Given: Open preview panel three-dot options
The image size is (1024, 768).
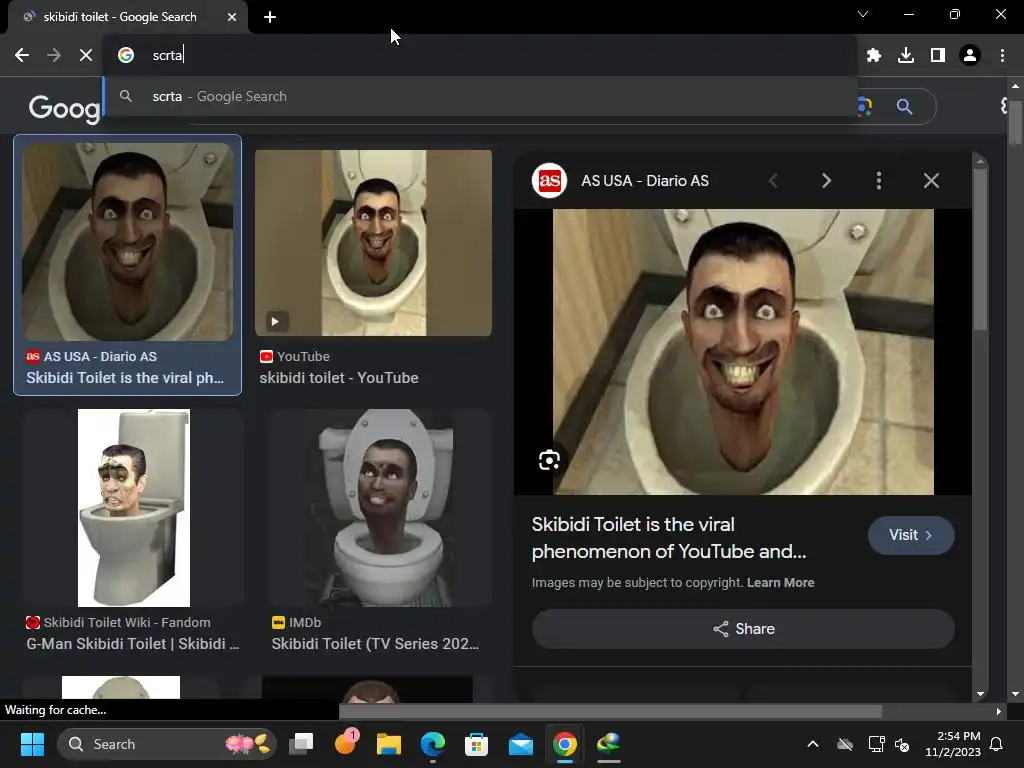Looking at the screenshot, I should [878, 180].
